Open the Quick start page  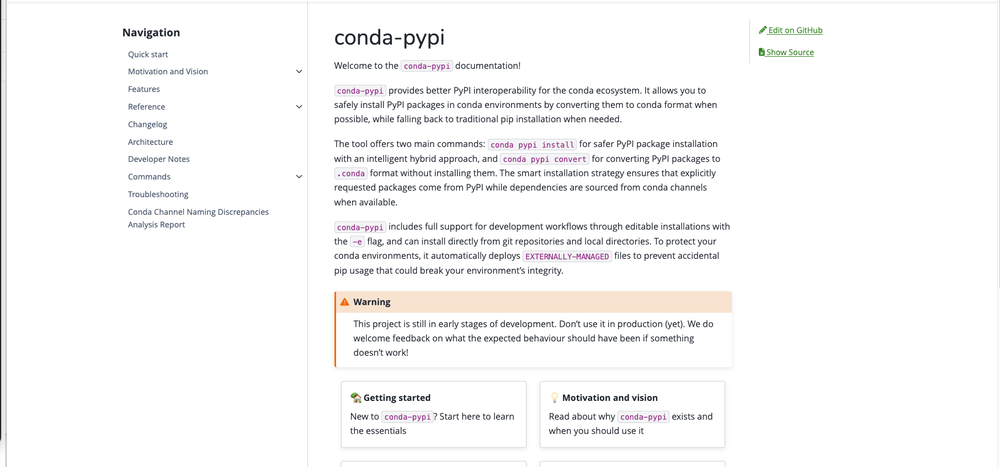point(148,54)
